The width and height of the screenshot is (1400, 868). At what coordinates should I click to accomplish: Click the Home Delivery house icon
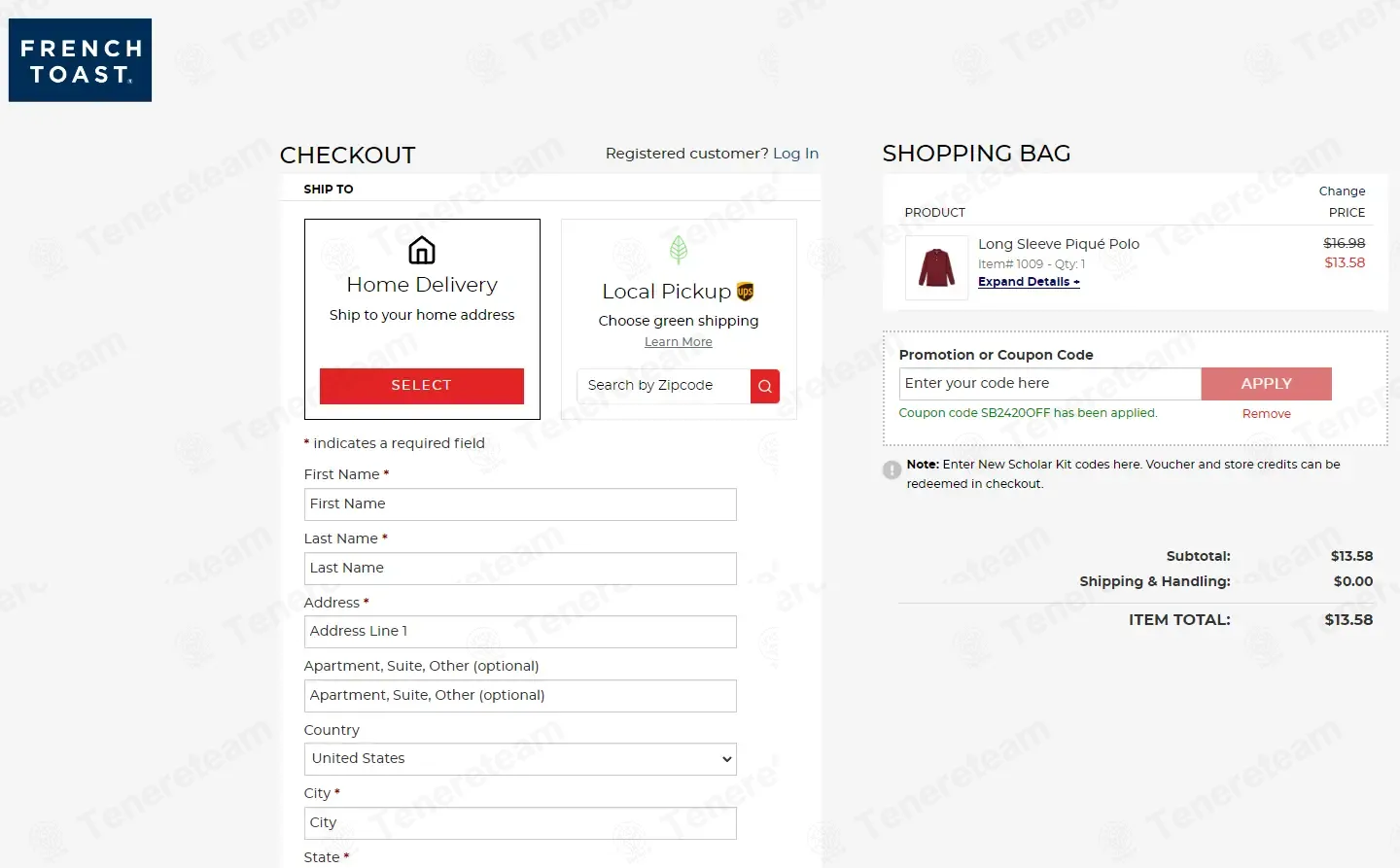[x=421, y=251]
